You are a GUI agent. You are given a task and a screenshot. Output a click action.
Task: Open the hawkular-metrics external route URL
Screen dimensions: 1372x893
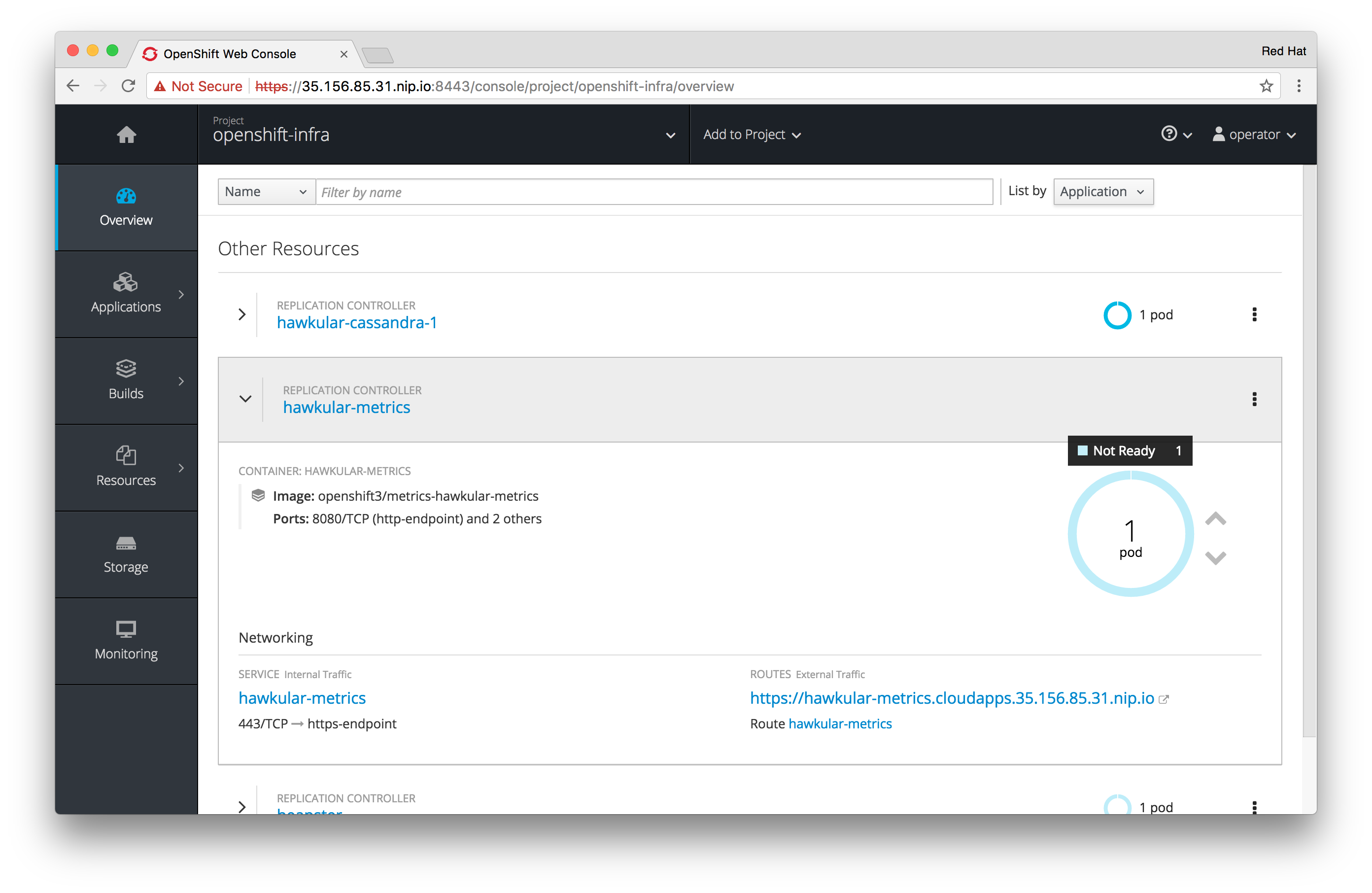pyautogui.click(x=952, y=698)
